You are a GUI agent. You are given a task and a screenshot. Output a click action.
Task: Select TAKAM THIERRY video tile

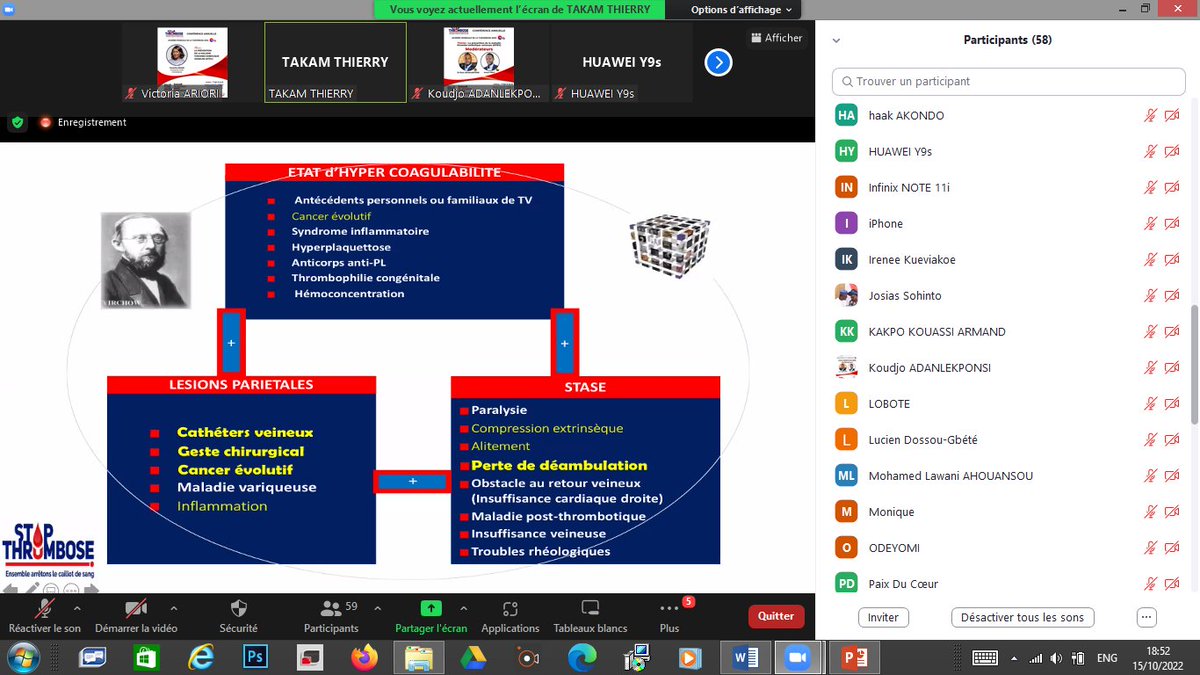tap(335, 62)
